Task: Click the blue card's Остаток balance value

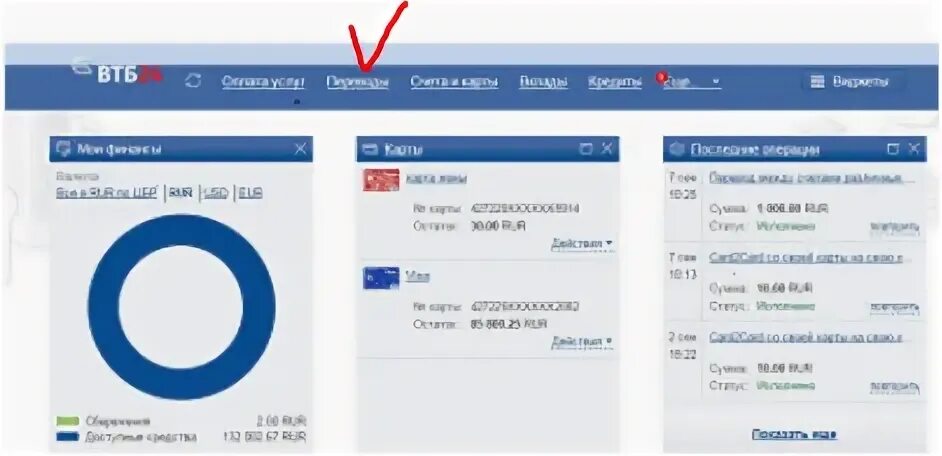Action: [510, 324]
